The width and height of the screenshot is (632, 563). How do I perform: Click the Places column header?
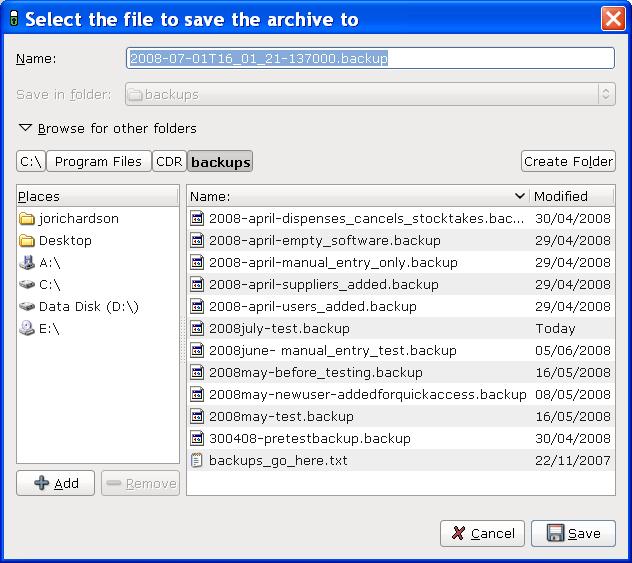pyautogui.click(x=98, y=196)
